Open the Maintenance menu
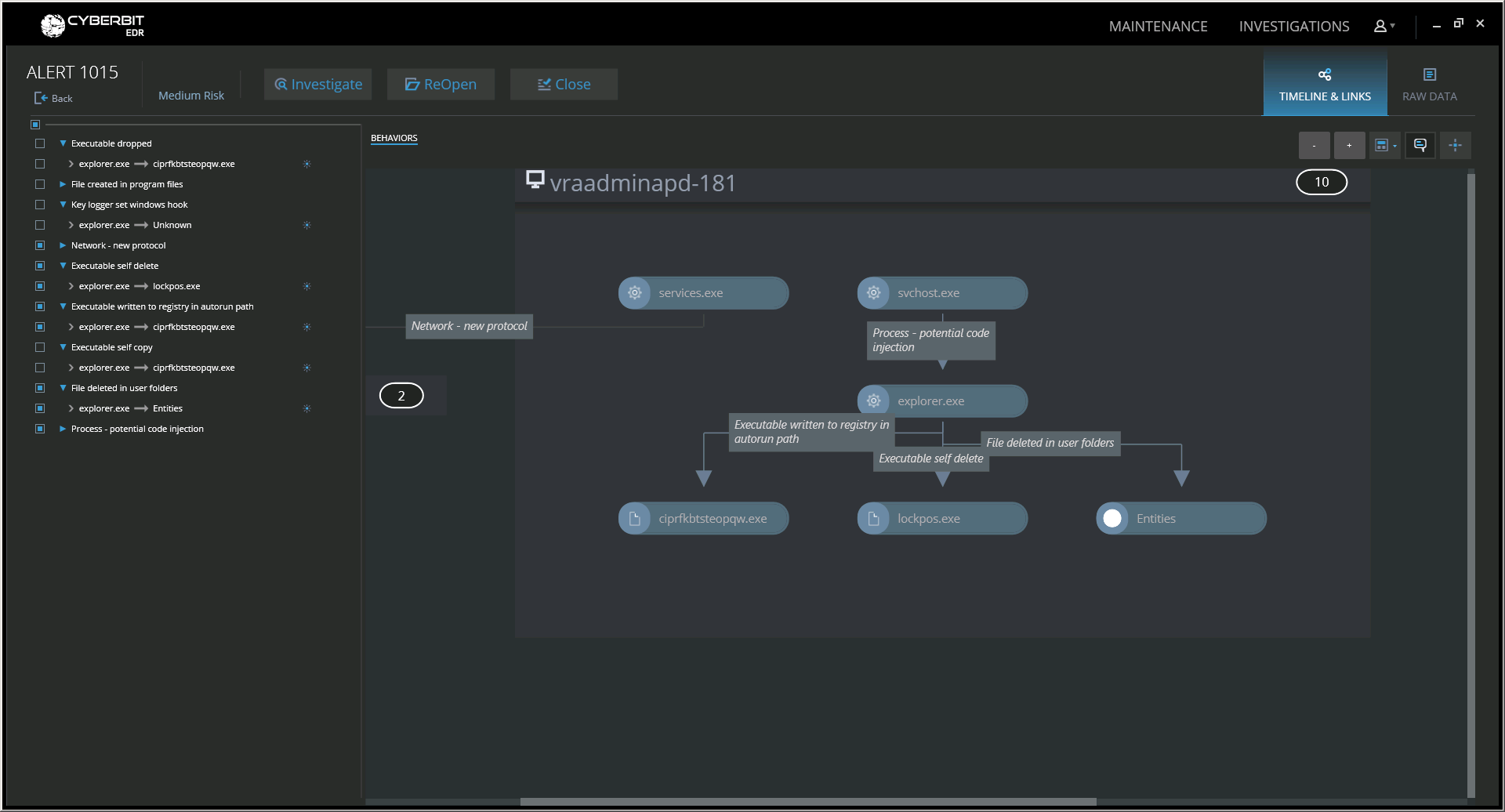The image size is (1505, 812). (1158, 26)
